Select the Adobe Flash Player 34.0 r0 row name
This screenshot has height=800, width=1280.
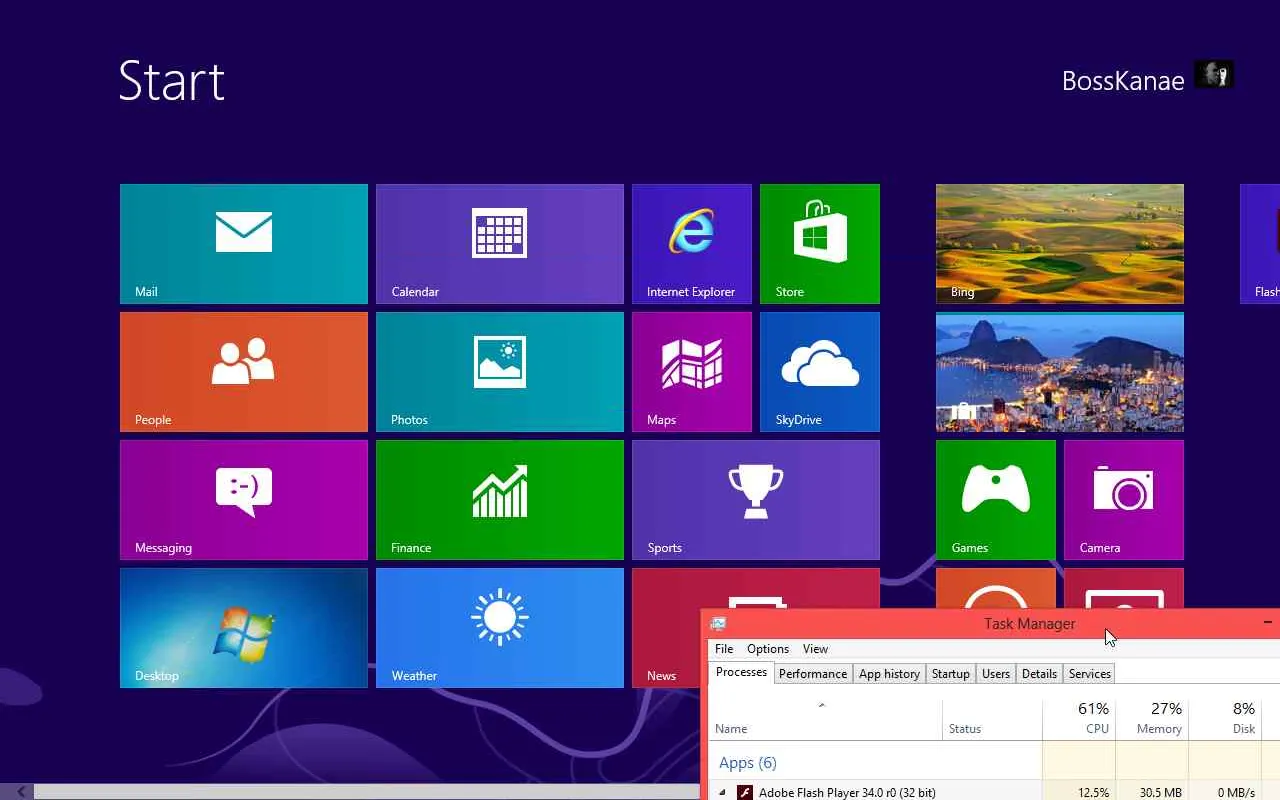point(847,792)
